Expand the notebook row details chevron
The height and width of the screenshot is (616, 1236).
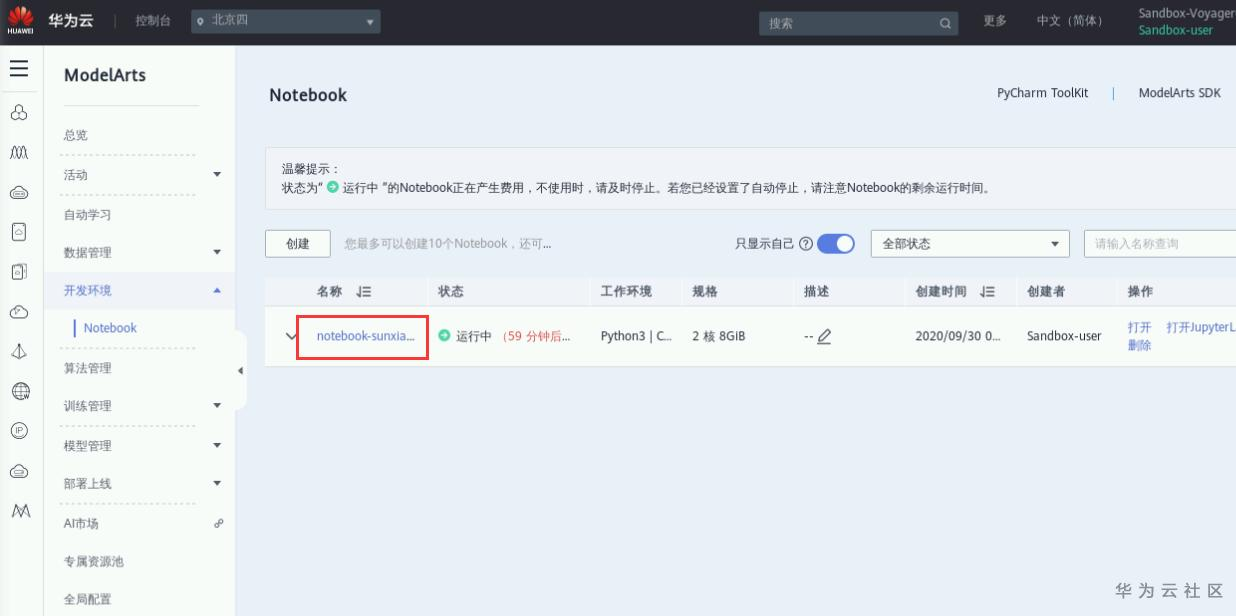pos(291,337)
